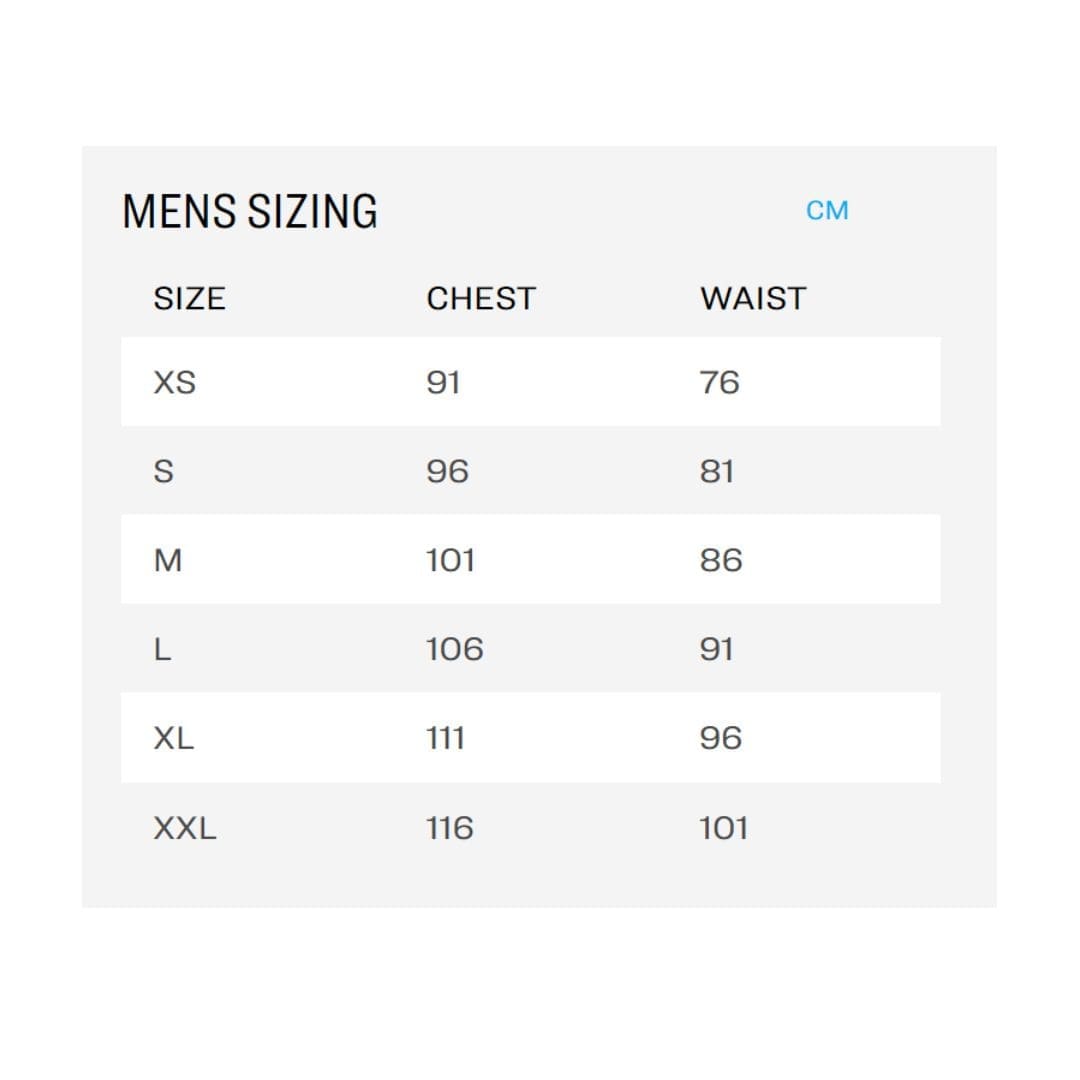Click the XXL chest value 116
The width and height of the screenshot is (1080, 1080).
click(x=450, y=828)
